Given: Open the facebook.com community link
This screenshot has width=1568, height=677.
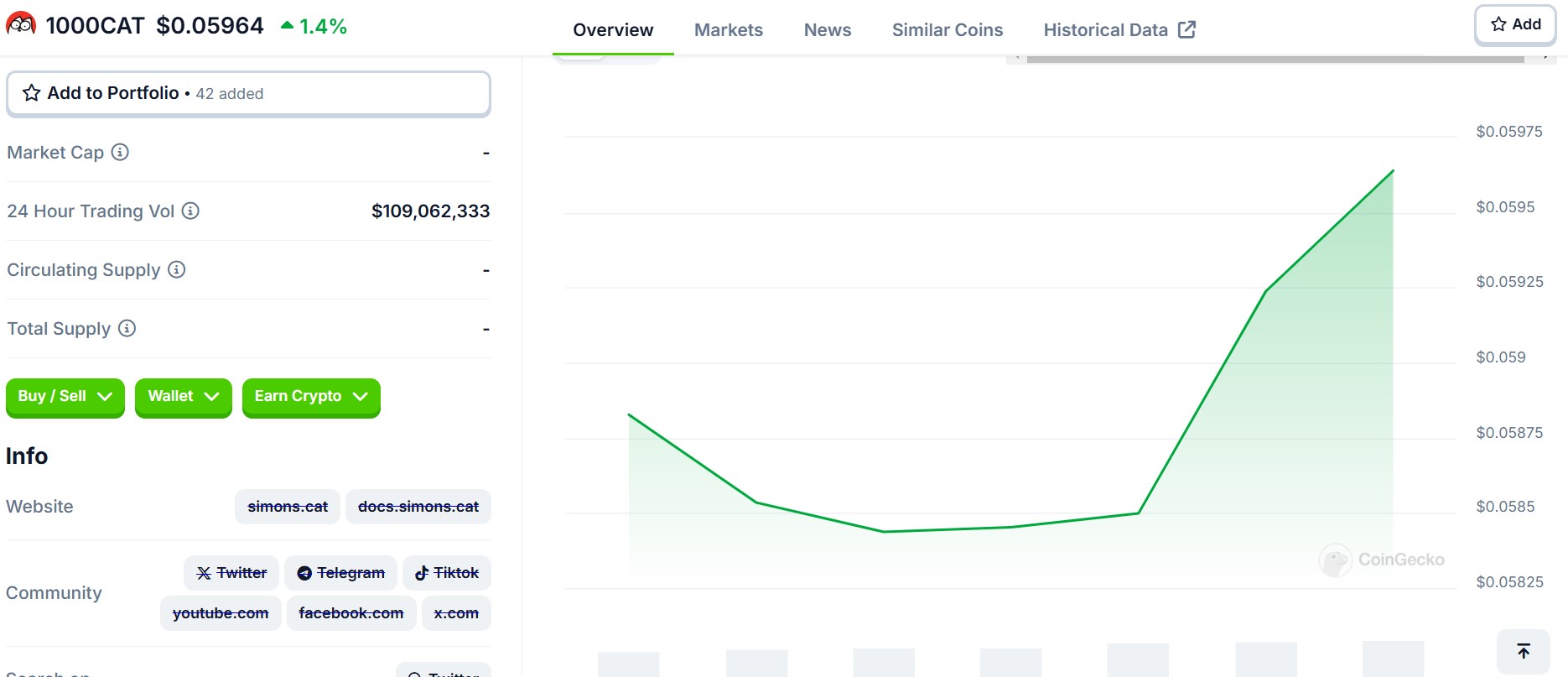Looking at the screenshot, I should (x=351, y=613).
